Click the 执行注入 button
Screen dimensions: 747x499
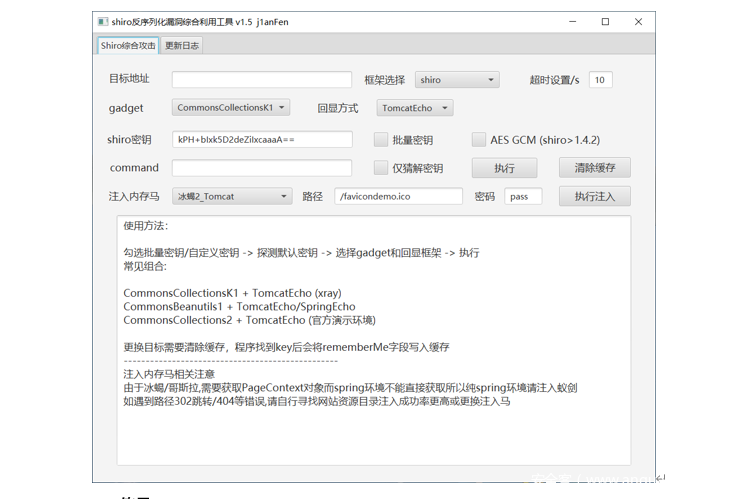[595, 196]
